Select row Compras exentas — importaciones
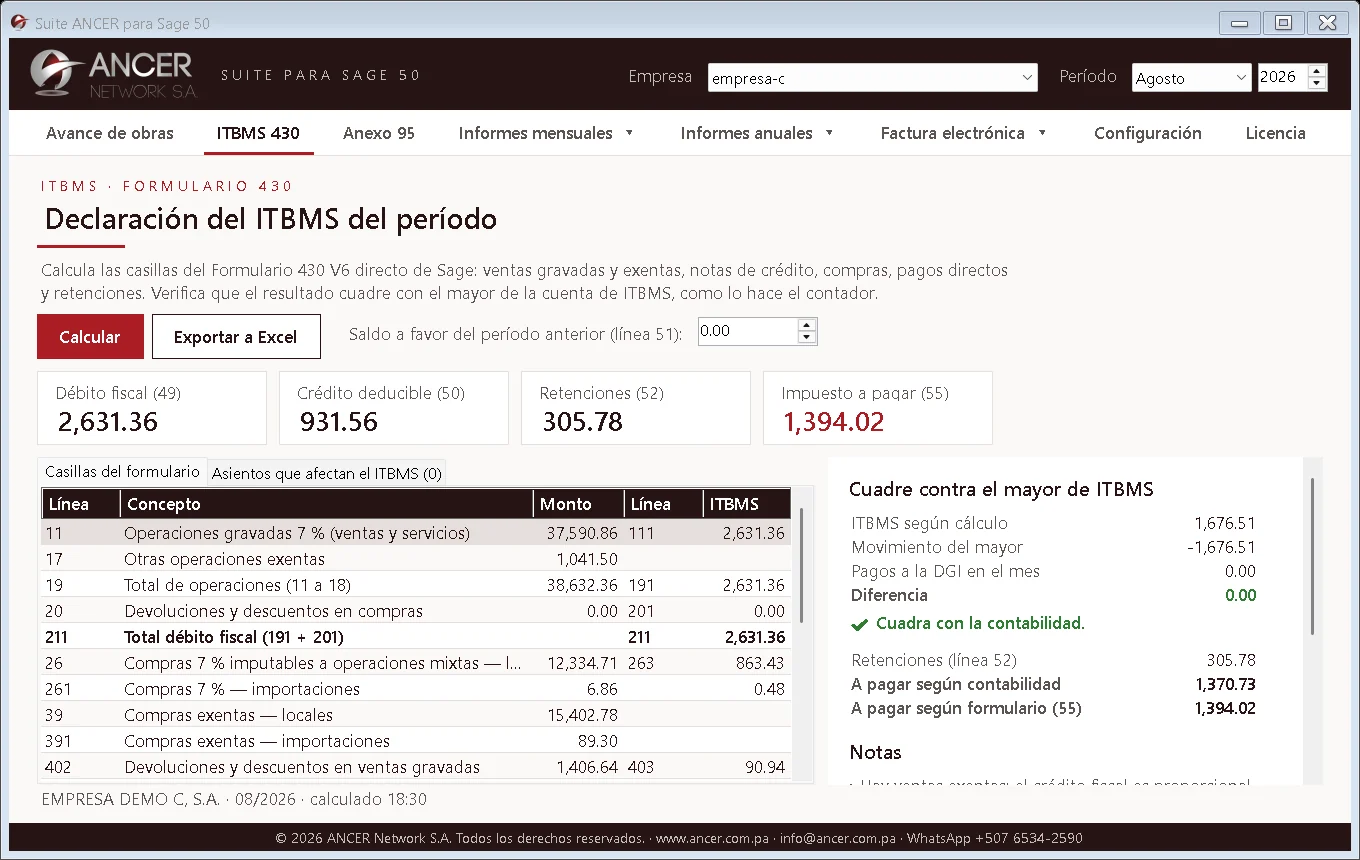The width and height of the screenshot is (1360, 860). pos(416,741)
